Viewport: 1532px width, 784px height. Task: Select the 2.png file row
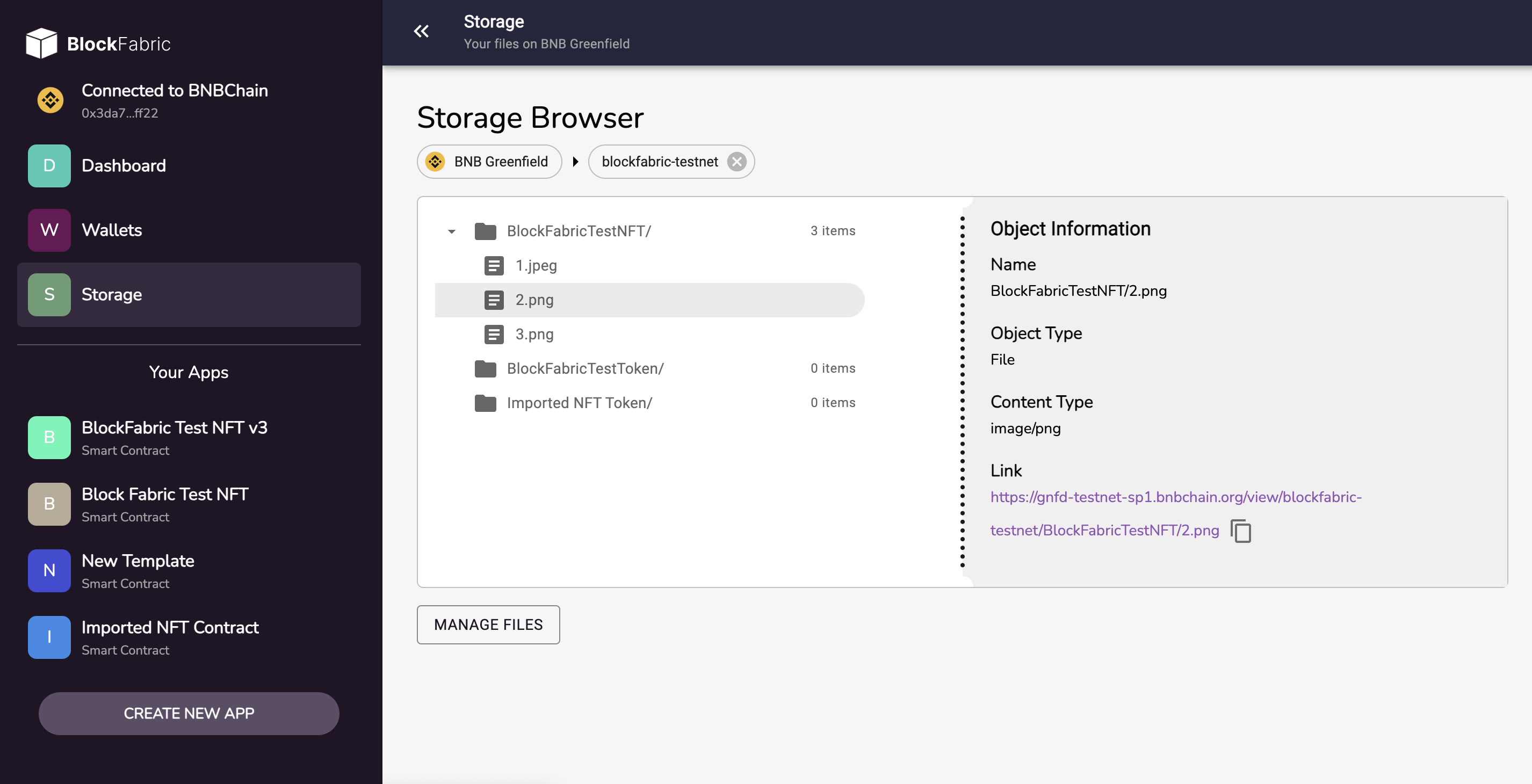point(649,300)
